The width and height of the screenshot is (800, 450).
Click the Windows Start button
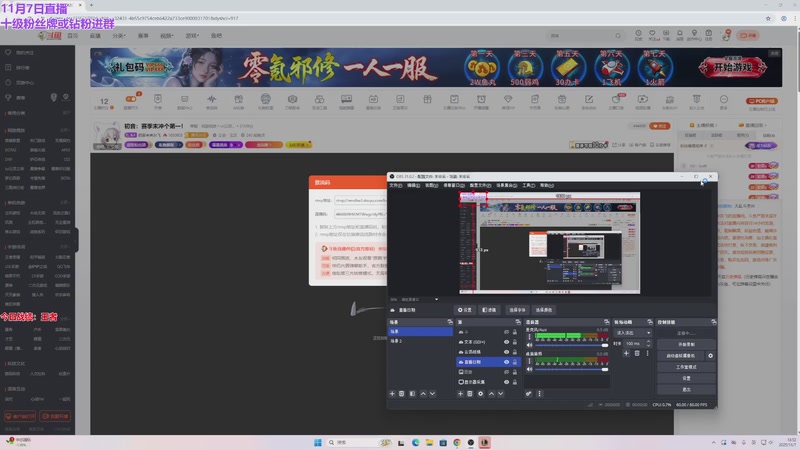coord(318,442)
